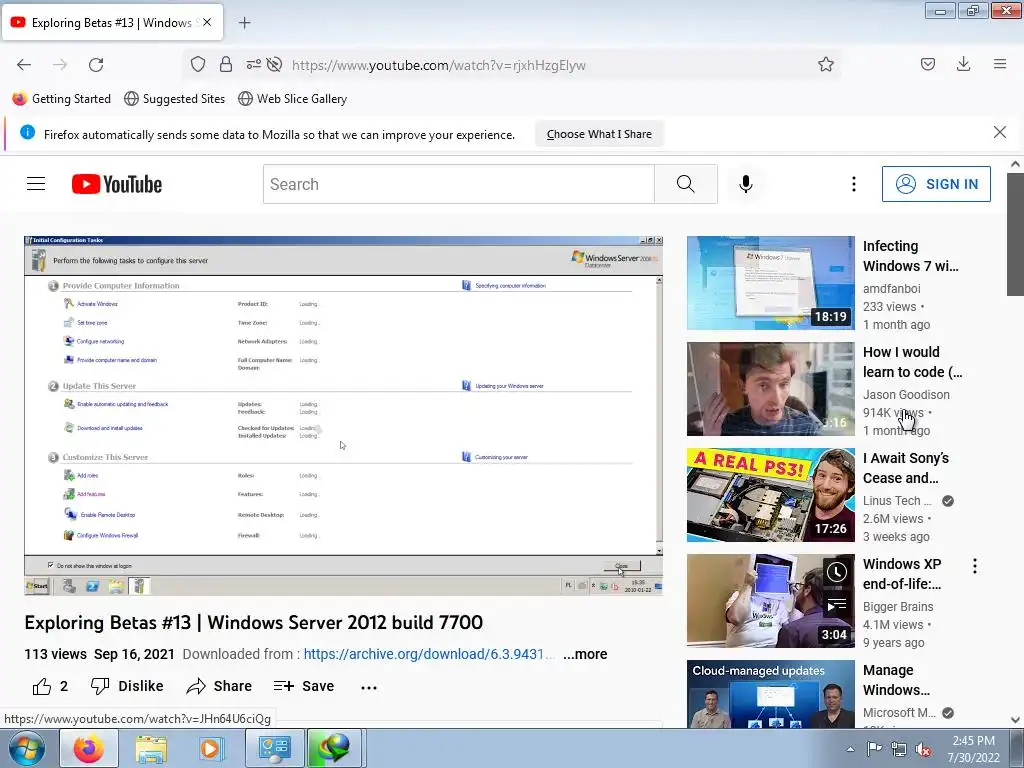The height and width of the screenshot is (768, 1024).
Task: Open the taskbar clock showing 2:45 PM
Action: (x=974, y=749)
